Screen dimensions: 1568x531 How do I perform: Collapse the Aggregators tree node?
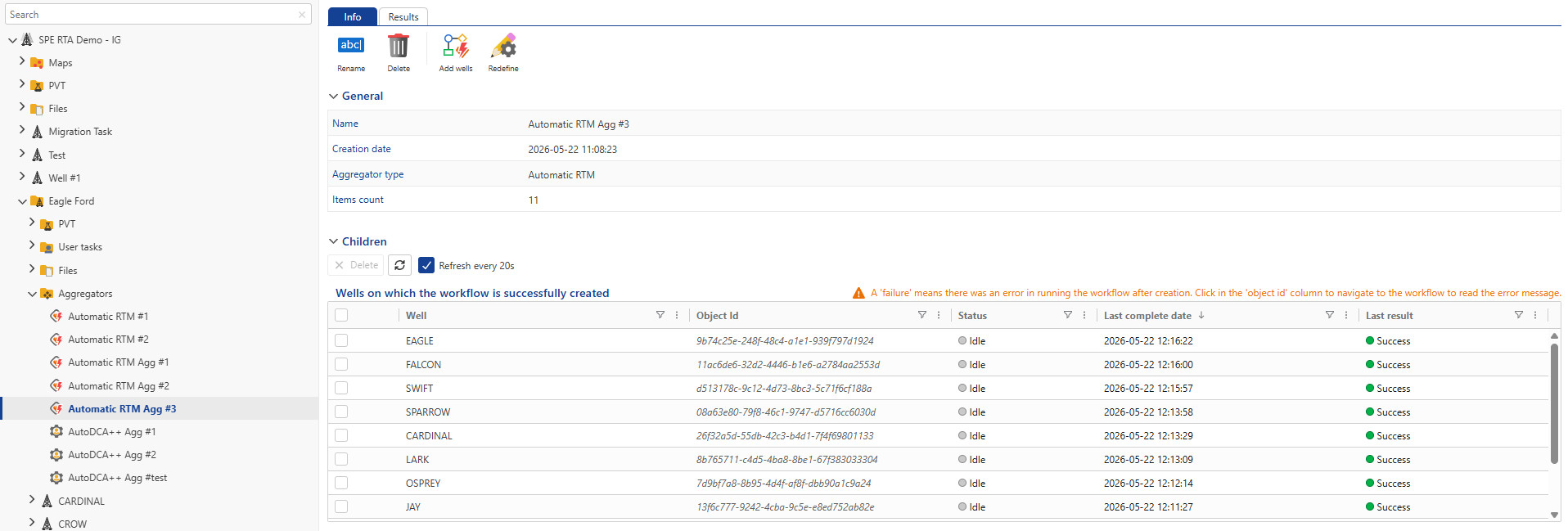point(32,294)
